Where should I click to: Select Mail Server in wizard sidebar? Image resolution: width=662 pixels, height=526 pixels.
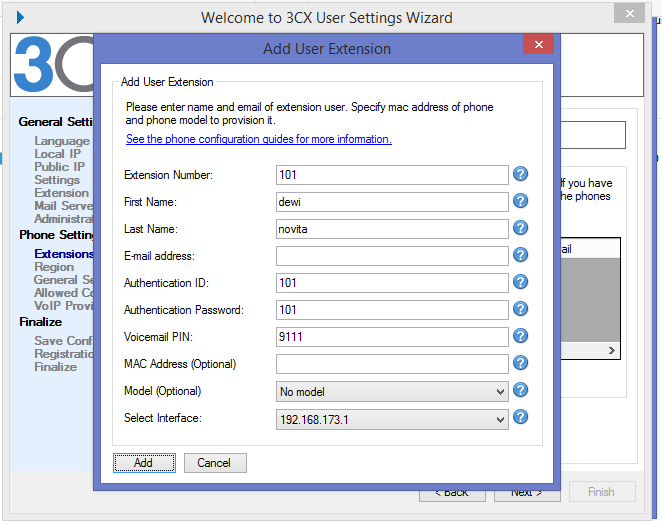[64, 206]
